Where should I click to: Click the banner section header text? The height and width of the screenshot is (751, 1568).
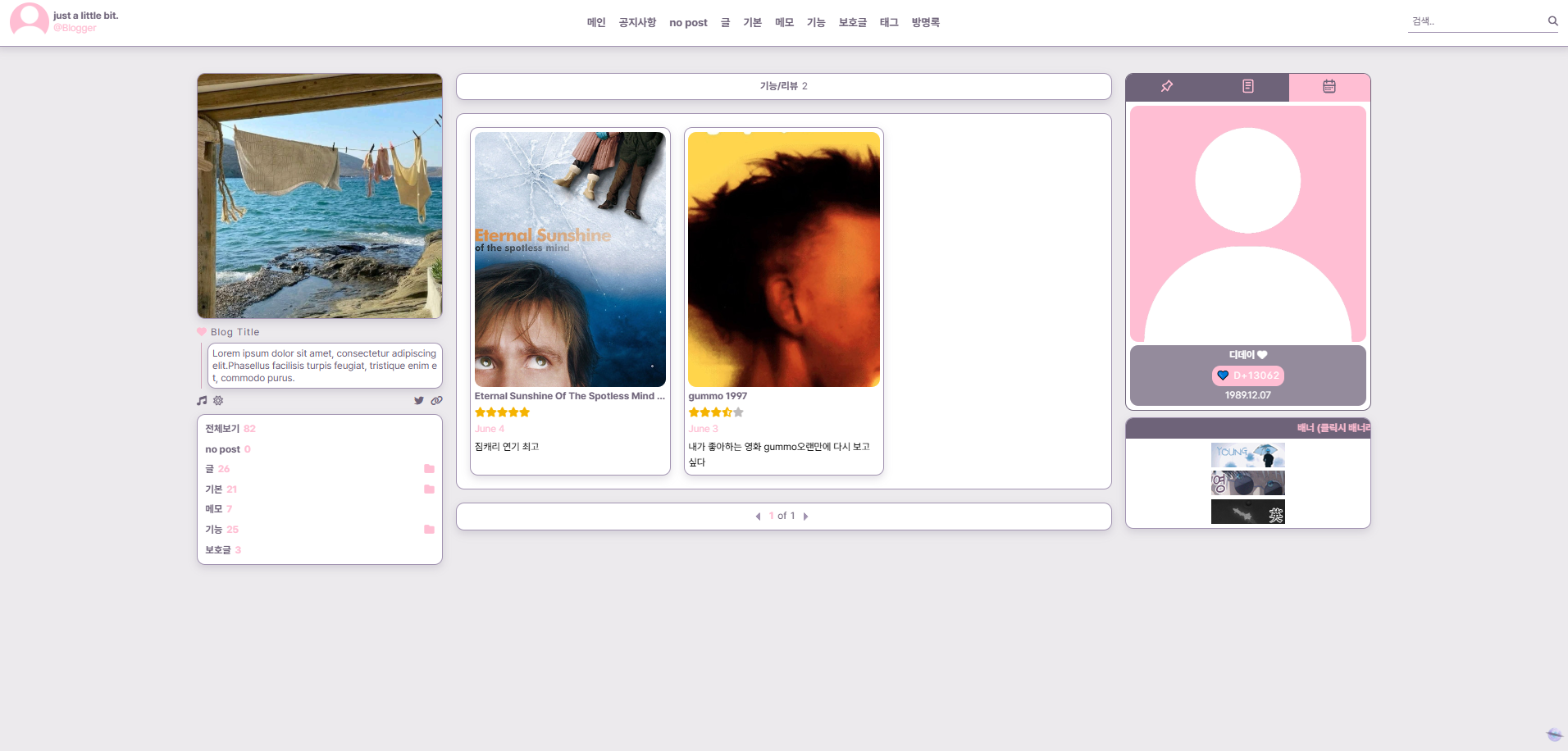point(1333,428)
